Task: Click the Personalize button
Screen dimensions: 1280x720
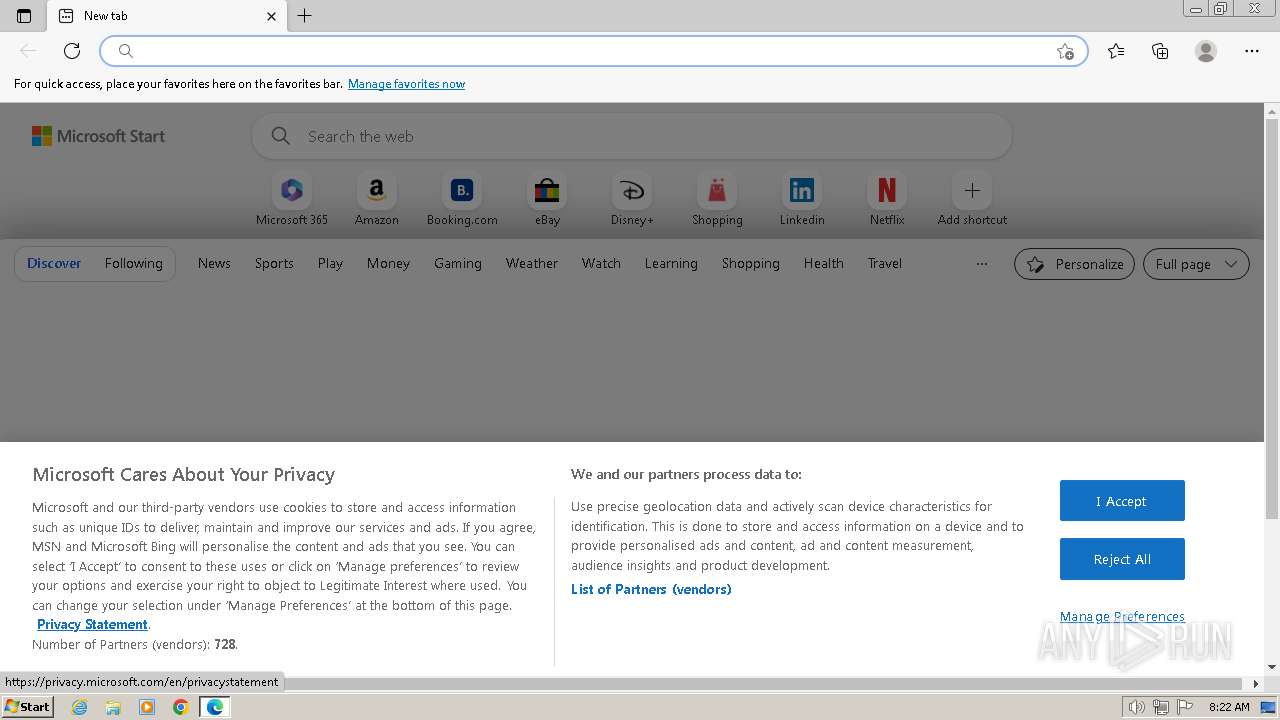Action: [1074, 264]
